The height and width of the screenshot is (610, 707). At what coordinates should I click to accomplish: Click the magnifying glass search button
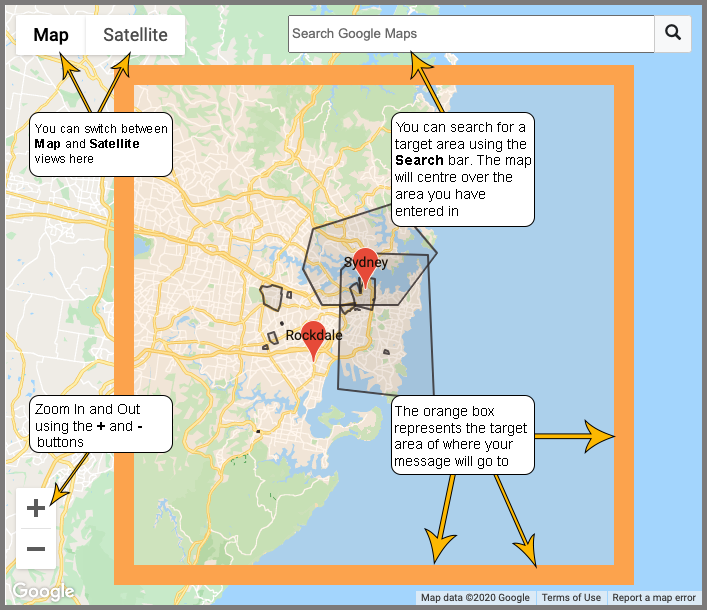click(673, 34)
